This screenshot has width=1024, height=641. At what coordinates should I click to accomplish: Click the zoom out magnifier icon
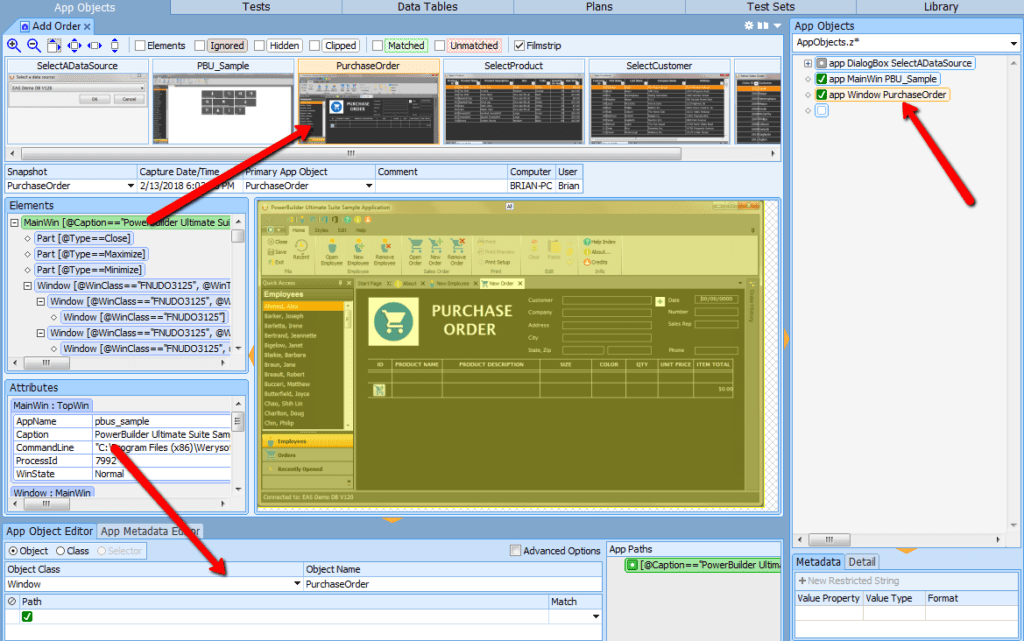[x=33, y=45]
